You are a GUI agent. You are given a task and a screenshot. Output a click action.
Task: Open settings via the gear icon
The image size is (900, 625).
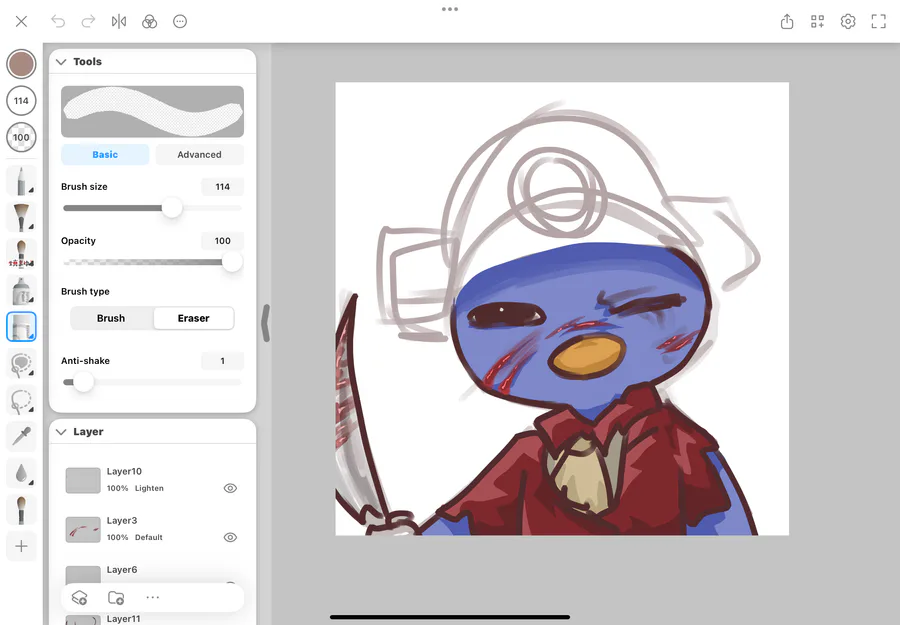point(848,22)
